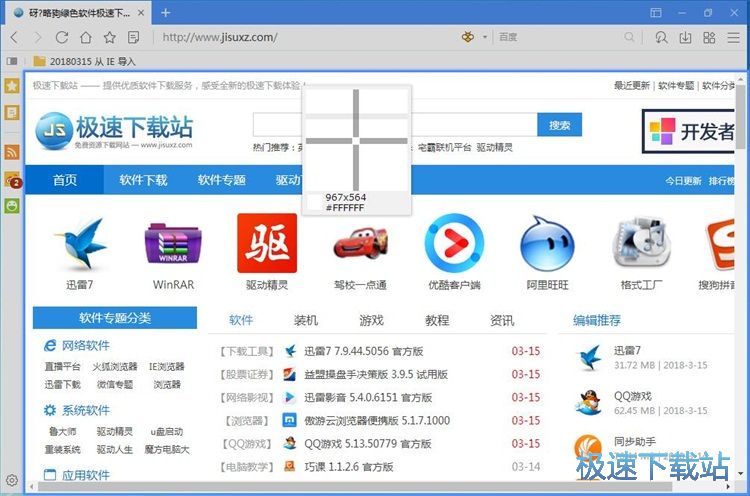The image size is (750, 496).
Task: Open the 优酷客户端 icon
Action: (454, 243)
